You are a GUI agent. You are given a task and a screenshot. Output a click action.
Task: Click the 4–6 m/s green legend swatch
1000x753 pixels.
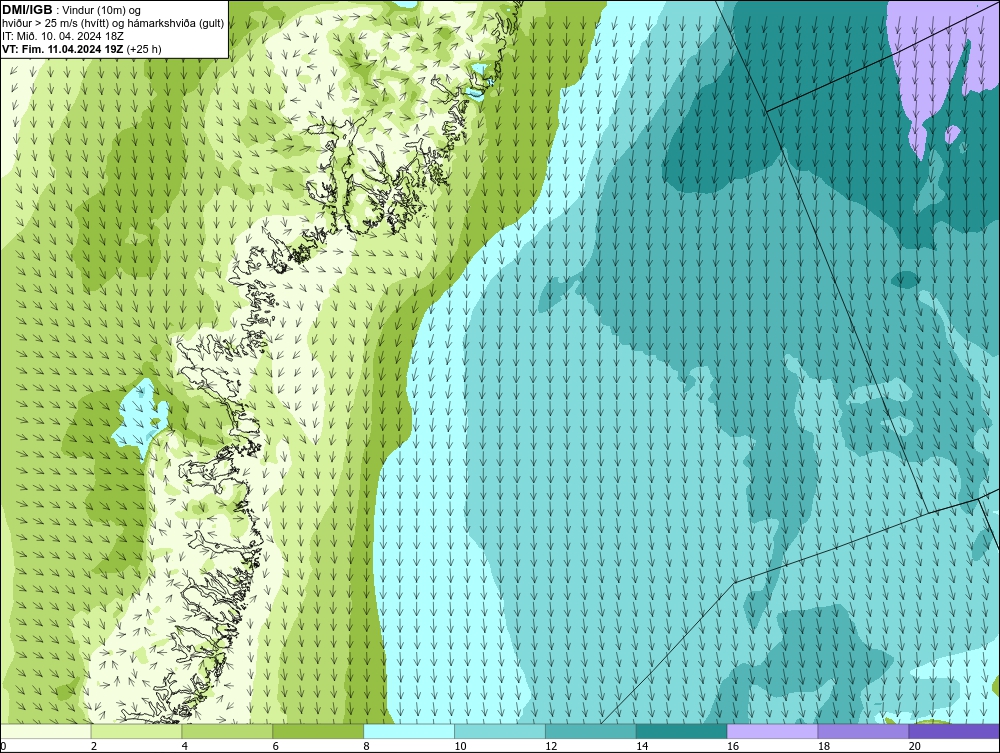[227, 732]
